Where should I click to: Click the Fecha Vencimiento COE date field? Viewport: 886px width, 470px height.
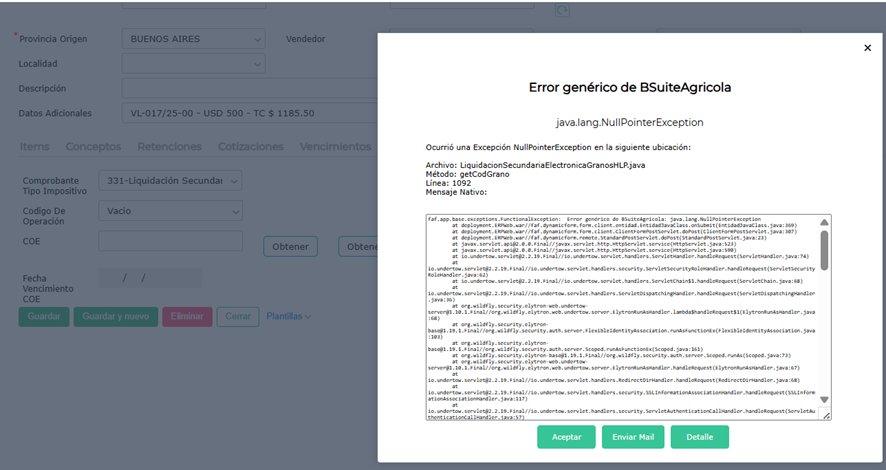click(150, 278)
